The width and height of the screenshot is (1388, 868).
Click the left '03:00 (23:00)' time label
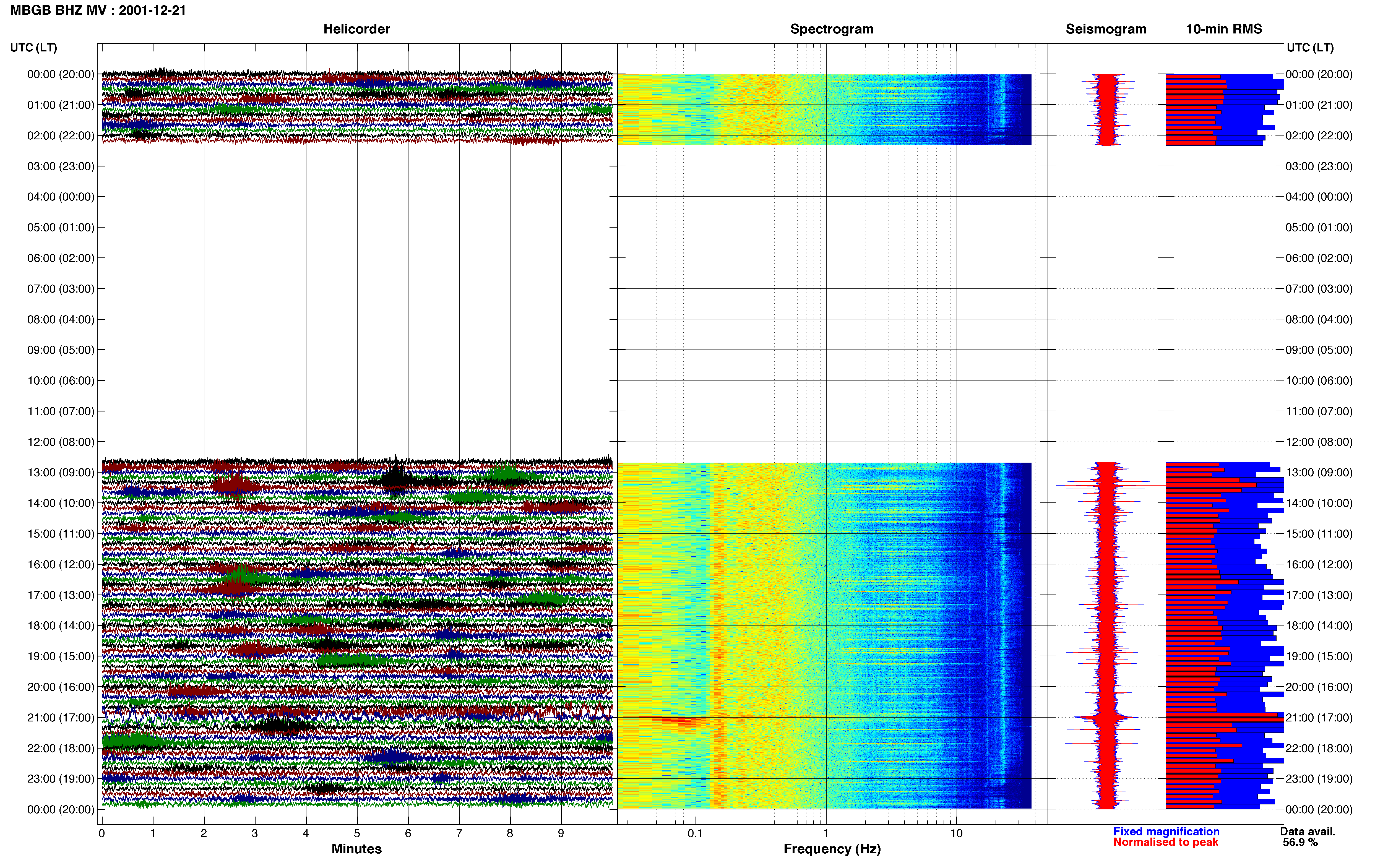point(61,166)
